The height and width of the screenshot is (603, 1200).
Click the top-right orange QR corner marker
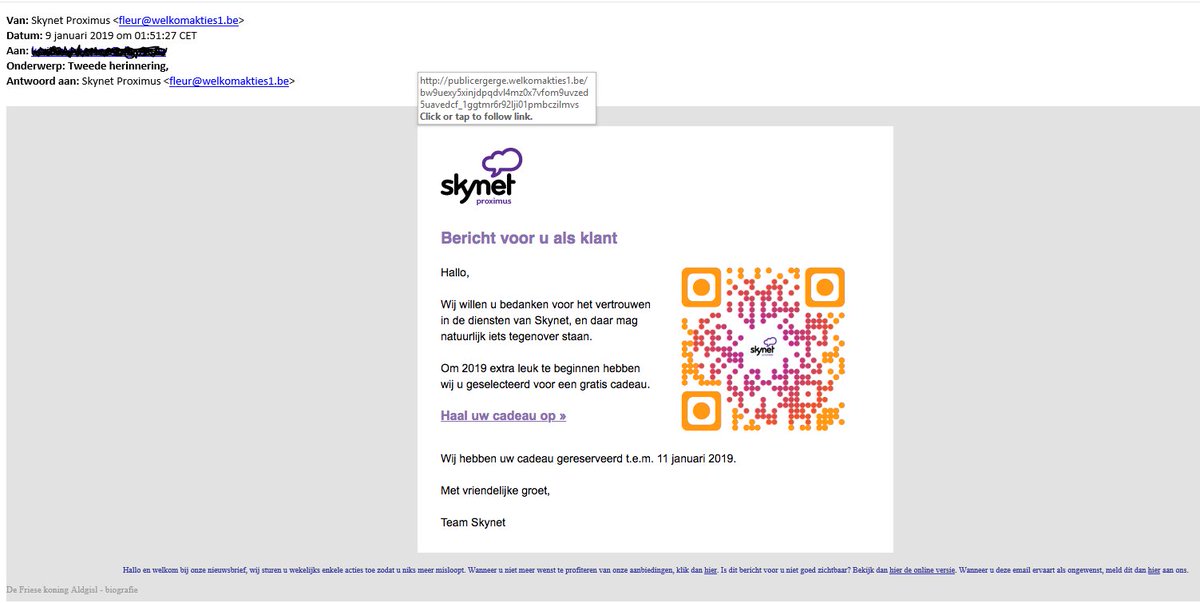click(824, 287)
